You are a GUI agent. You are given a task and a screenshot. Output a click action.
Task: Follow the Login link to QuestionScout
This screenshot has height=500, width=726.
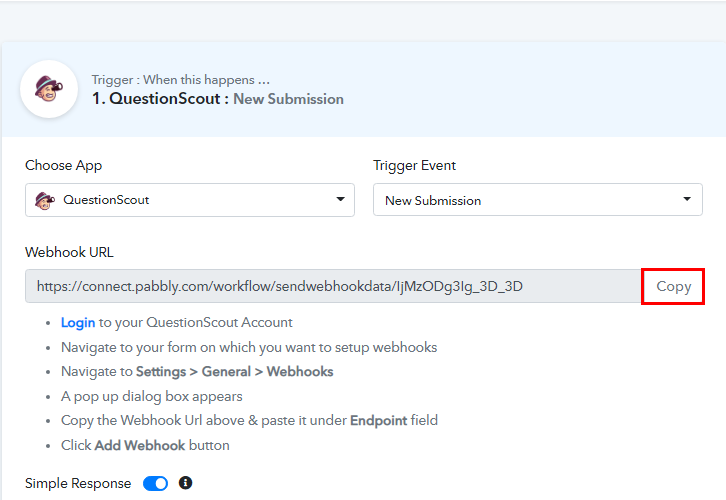[x=78, y=322]
